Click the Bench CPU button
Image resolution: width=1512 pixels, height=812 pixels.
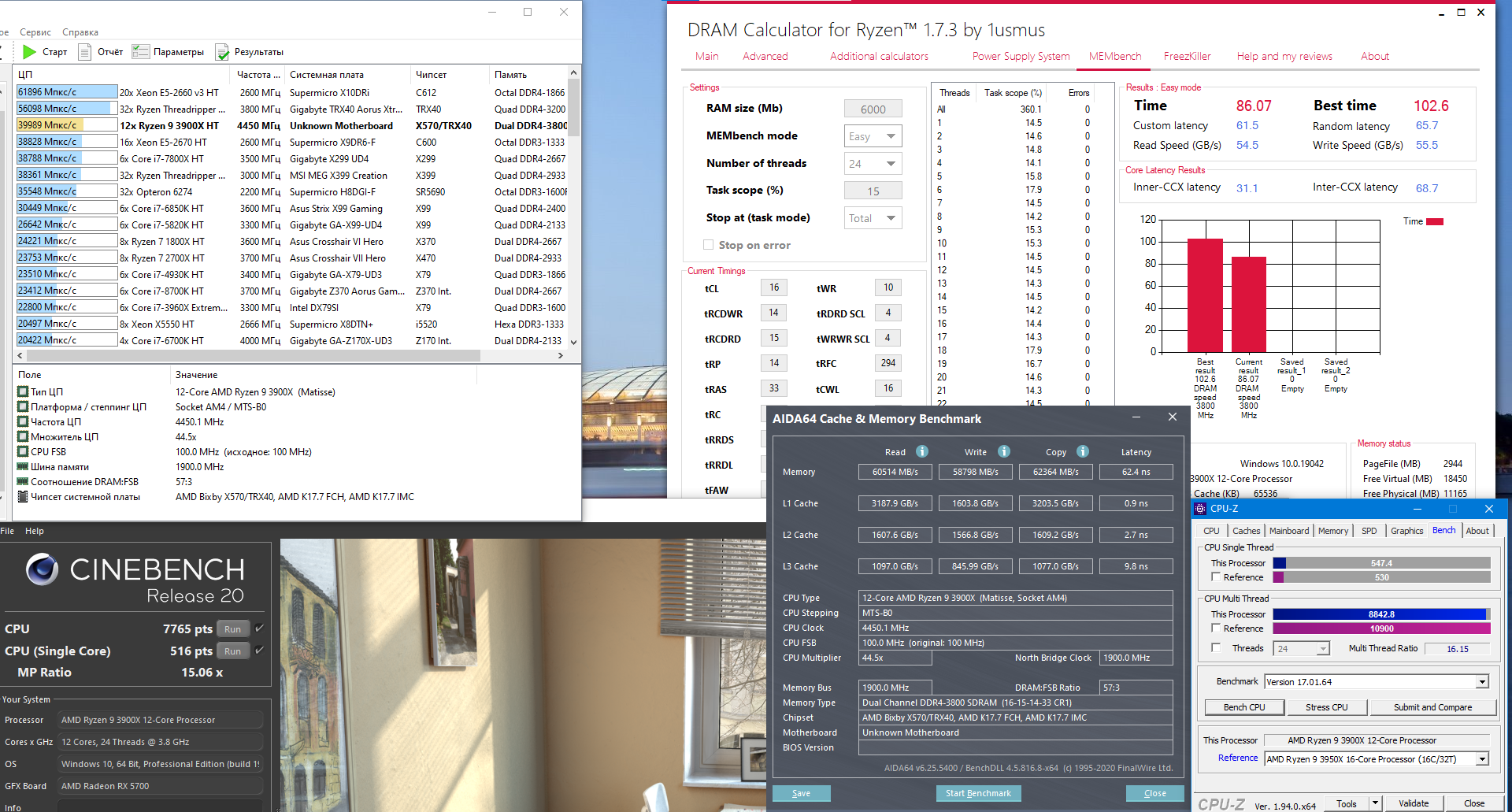pyautogui.click(x=1244, y=707)
